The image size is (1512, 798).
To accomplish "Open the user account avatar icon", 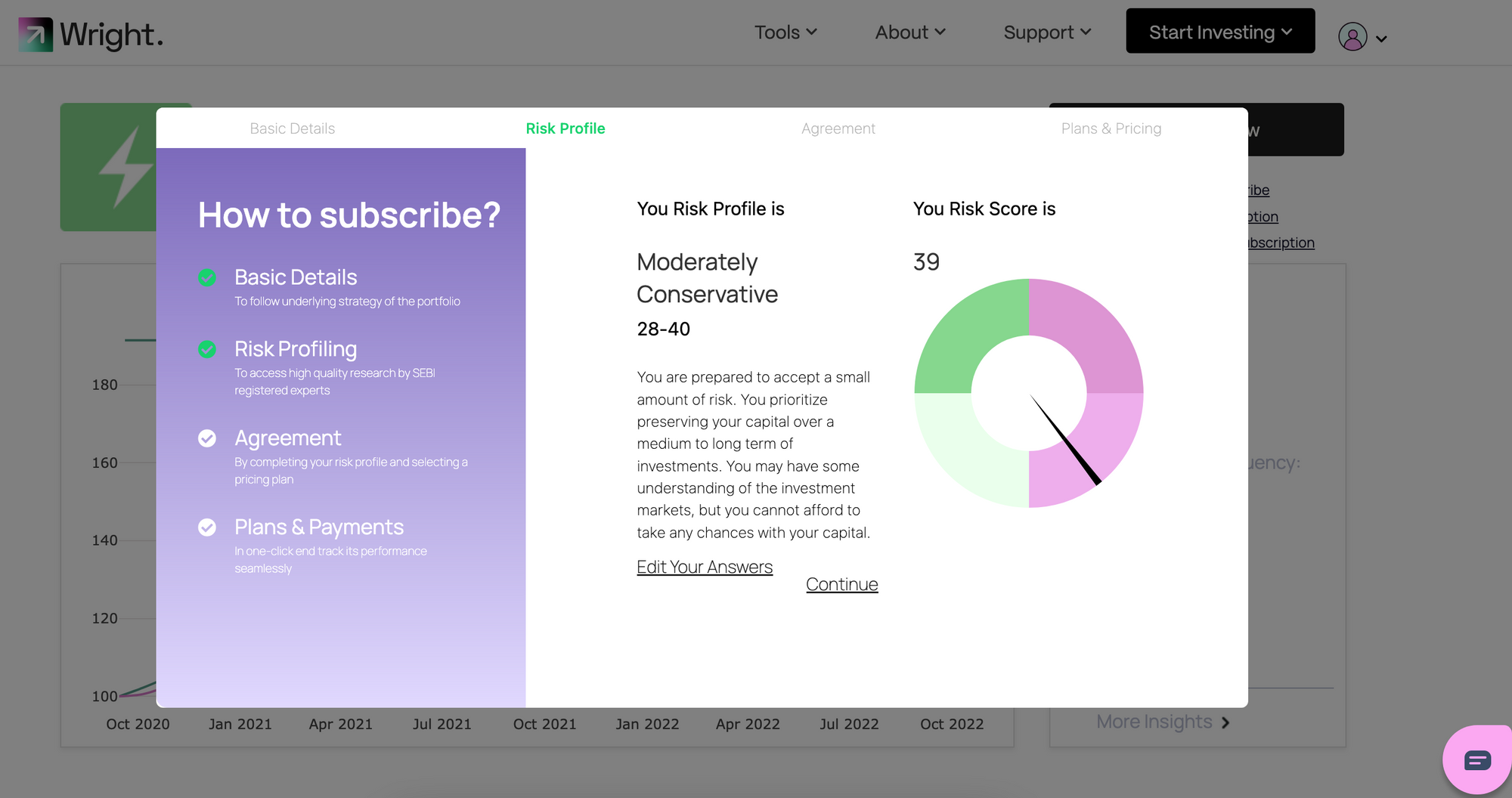I will tap(1352, 36).
